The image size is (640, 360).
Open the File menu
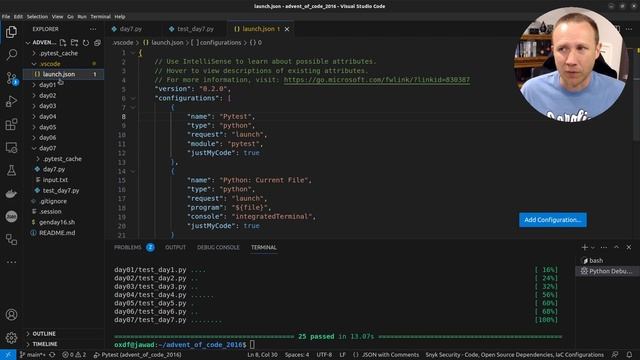pyautogui.click(x=6, y=17)
